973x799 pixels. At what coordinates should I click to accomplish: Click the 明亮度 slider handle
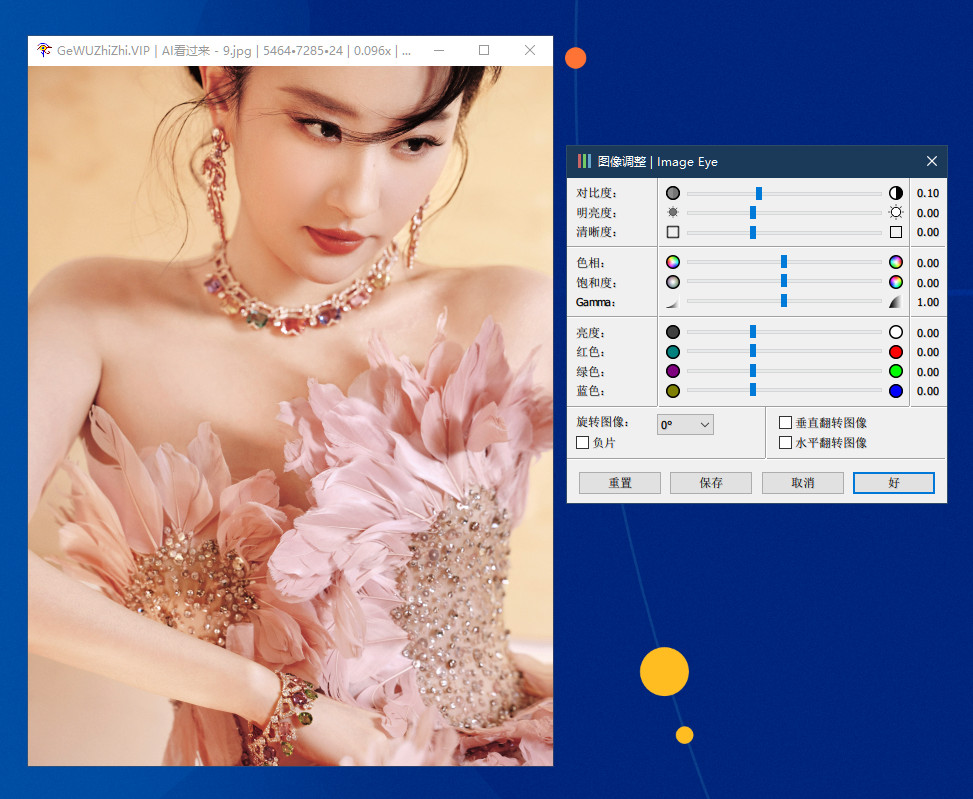pos(753,213)
